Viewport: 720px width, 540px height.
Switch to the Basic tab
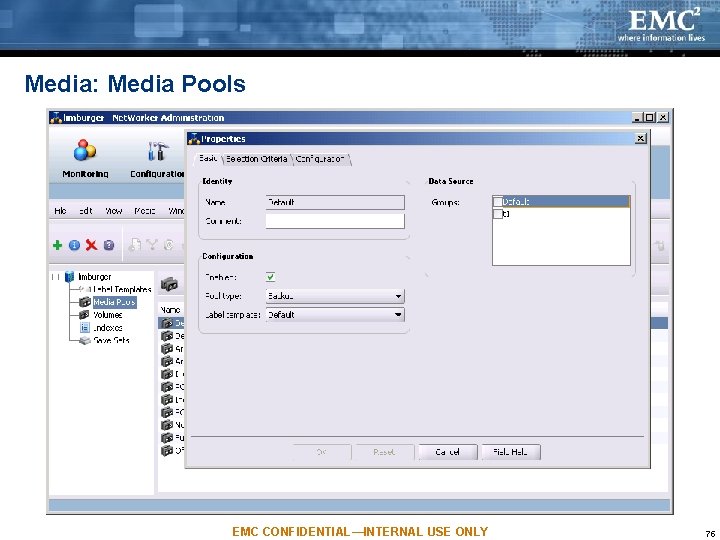[208, 158]
